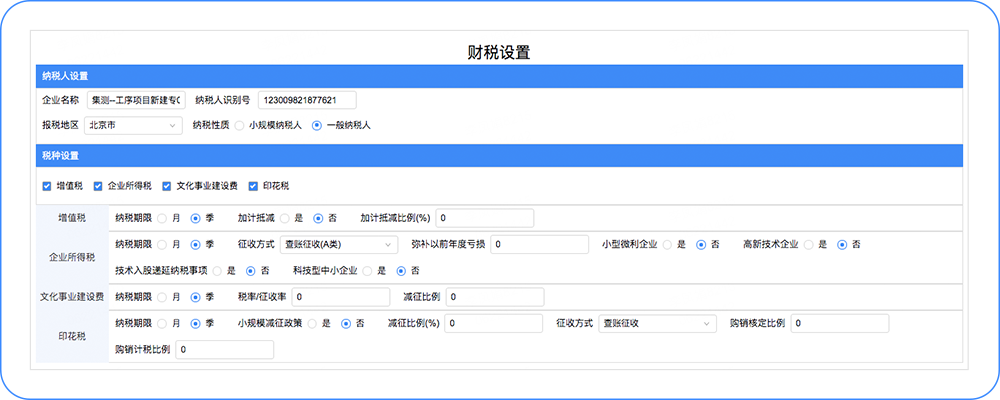Choose 是 for 高新技术企业
This screenshot has width=1000, height=400.
[x=809, y=244]
